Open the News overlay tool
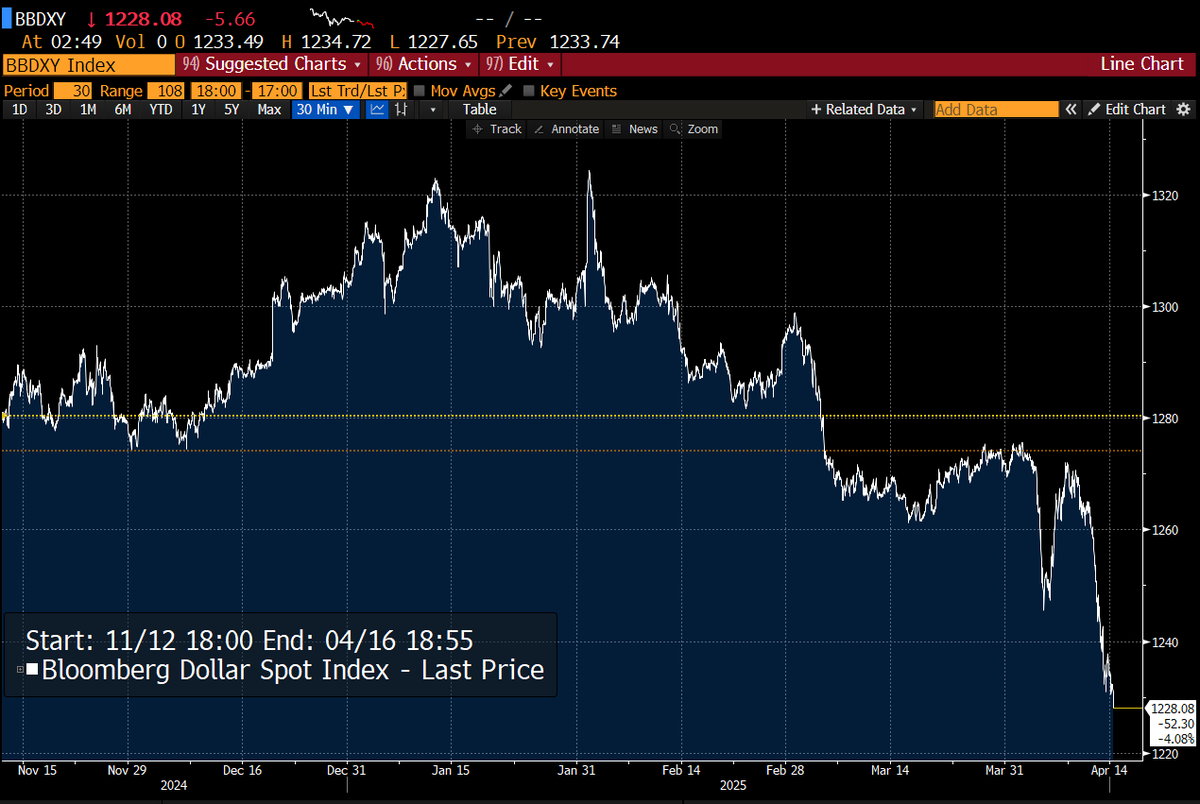Viewport: 1200px width, 804px height. pyautogui.click(x=634, y=129)
